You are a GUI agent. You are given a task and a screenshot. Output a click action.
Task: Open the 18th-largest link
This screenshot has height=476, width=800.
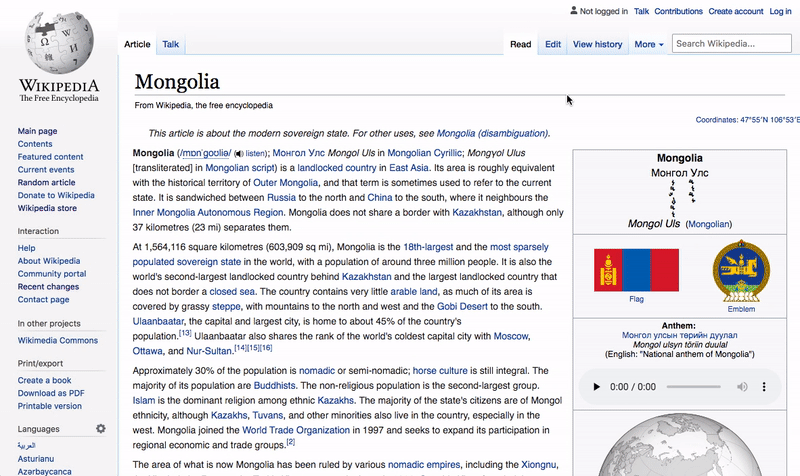428,247
